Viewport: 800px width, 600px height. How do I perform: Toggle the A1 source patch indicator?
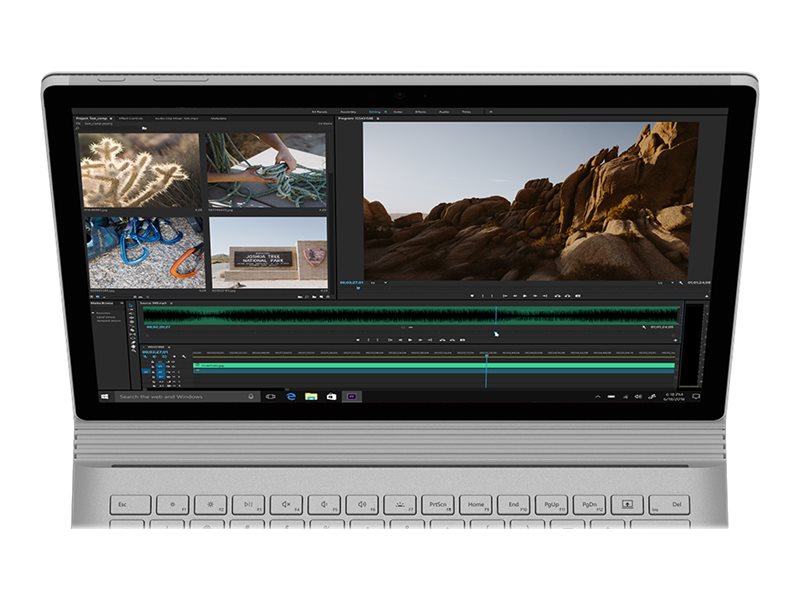pos(145,372)
